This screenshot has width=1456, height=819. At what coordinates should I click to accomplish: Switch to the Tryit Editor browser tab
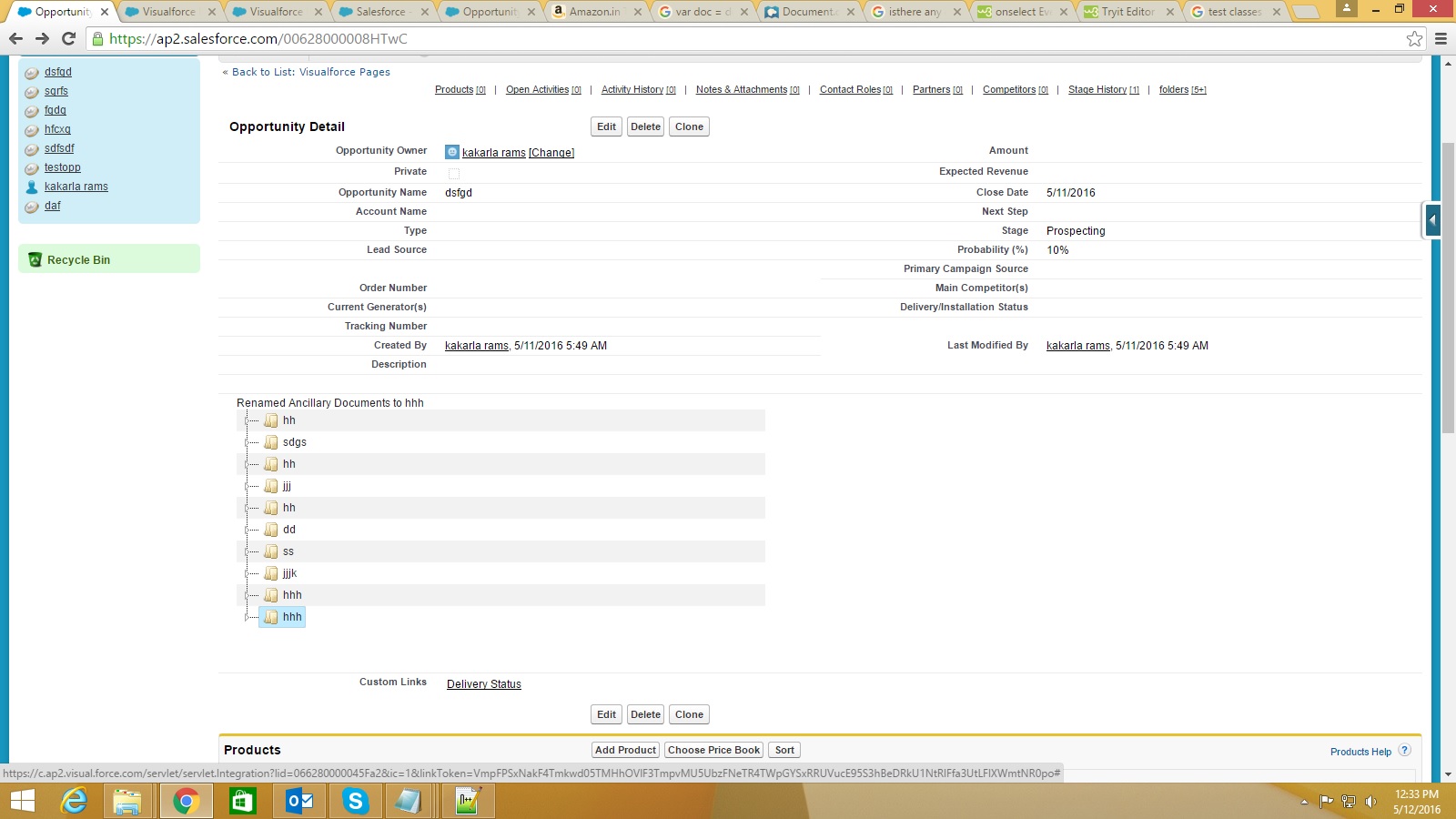[x=1127, y=12]
